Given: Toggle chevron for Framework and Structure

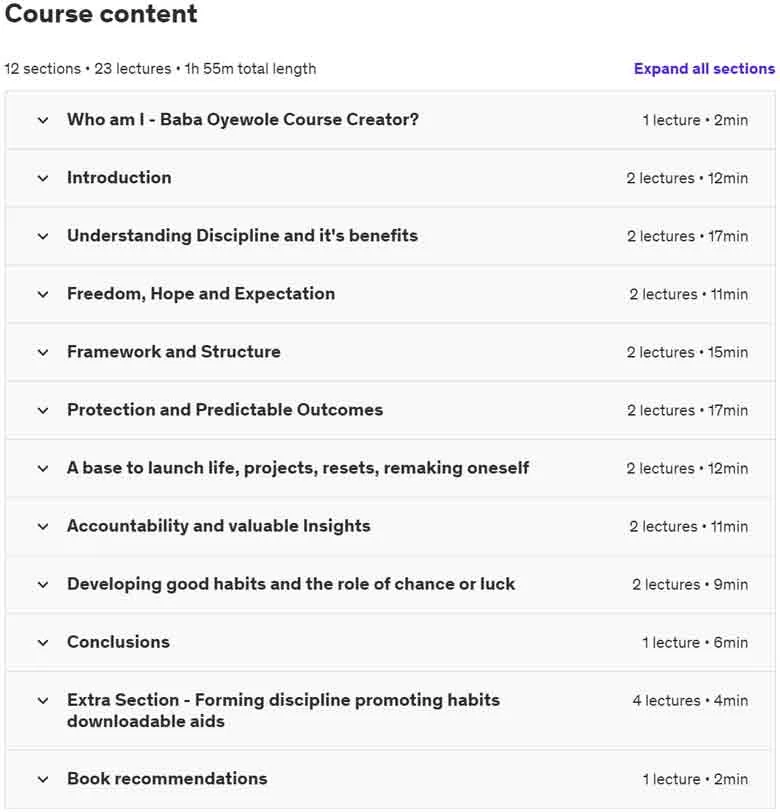Looking at the screenshot, I should 43,353.
